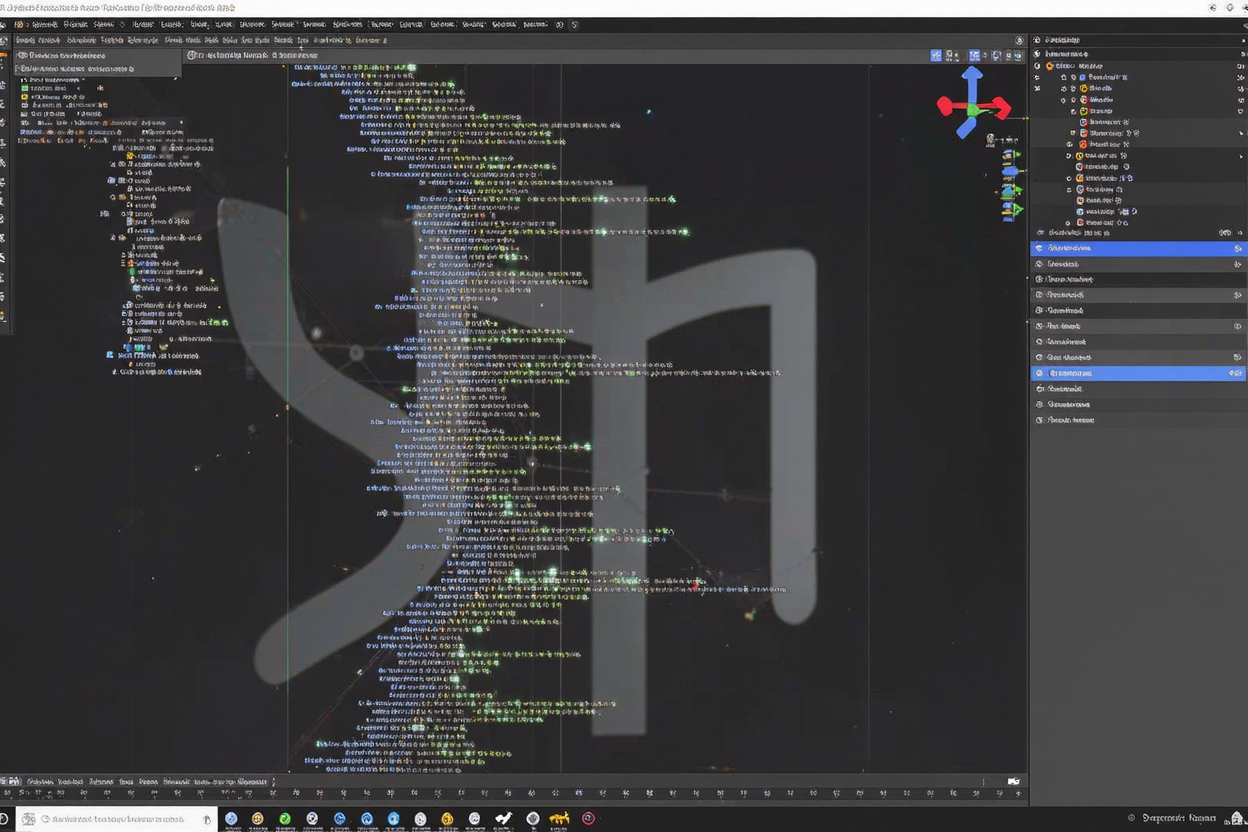Expand the arrow at the outliner header's right edge
The height and width of the screenshot is (832, 1248).
[1241, 41]
